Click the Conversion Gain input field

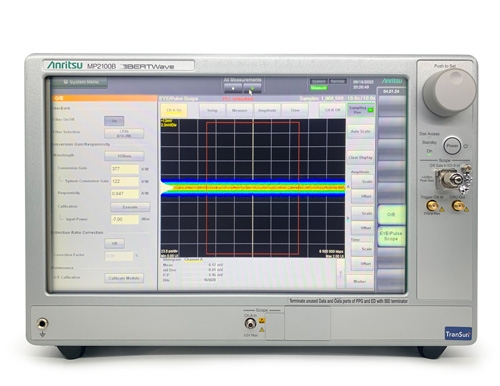pos(124,169)
